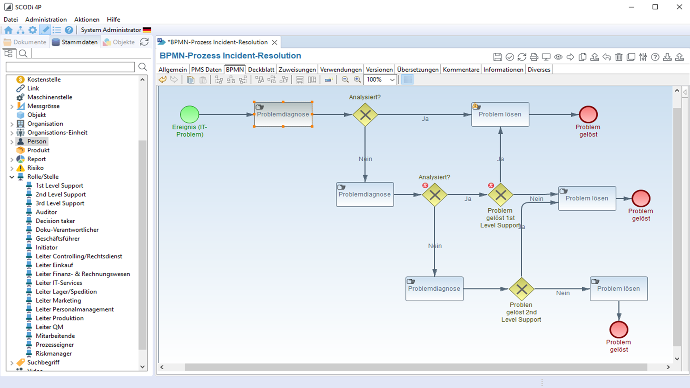Viewport: 690px width, 388px height.
Task: Open the 100% zoom level dropdown
Action: coord(392,80)
